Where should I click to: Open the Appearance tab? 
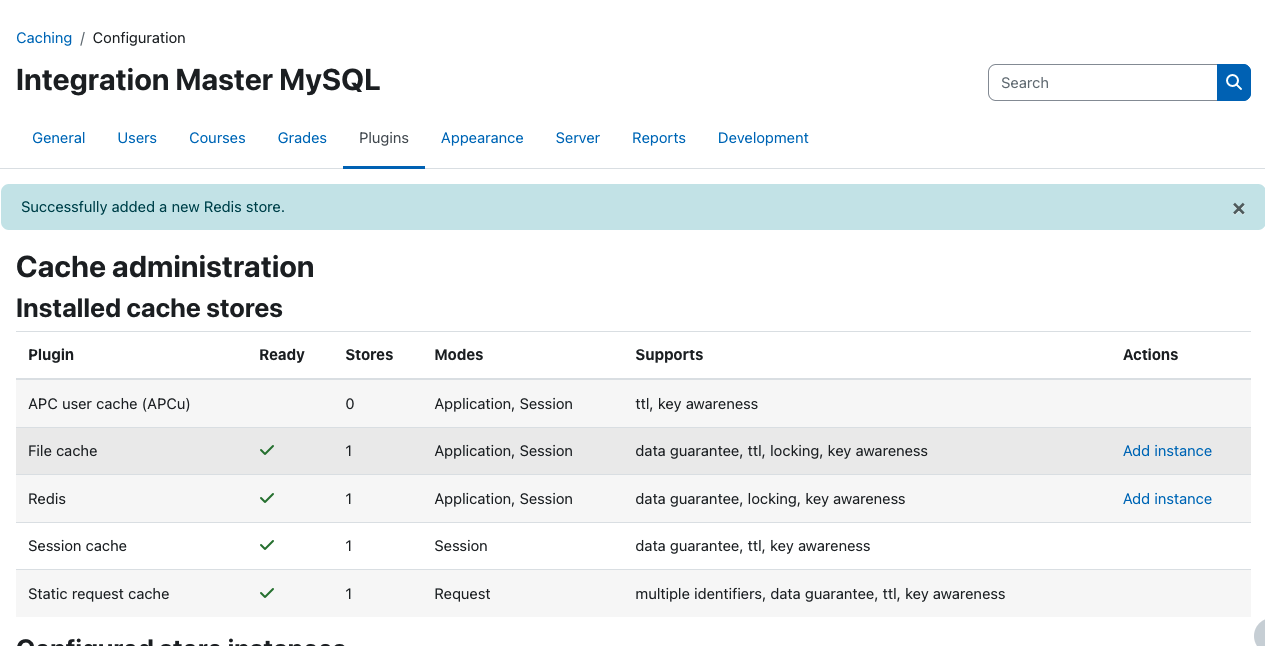click(x=482, y=138)
